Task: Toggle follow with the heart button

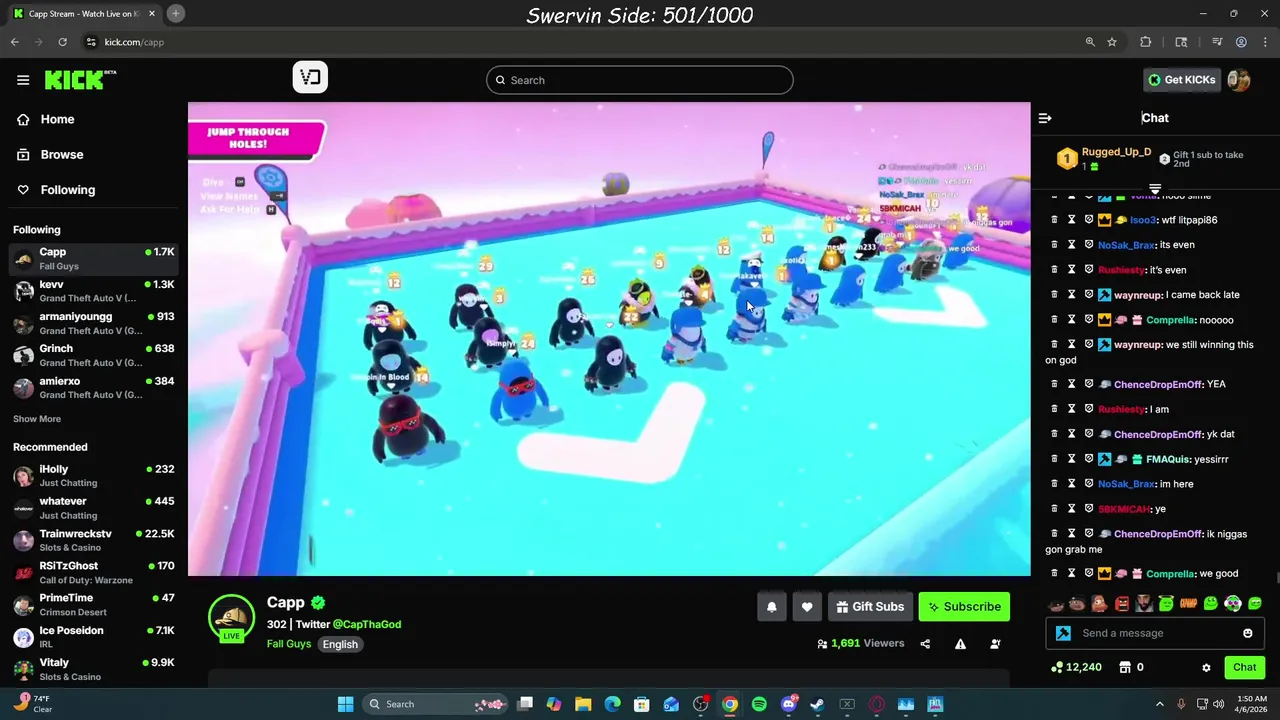Action: (807, 607)
